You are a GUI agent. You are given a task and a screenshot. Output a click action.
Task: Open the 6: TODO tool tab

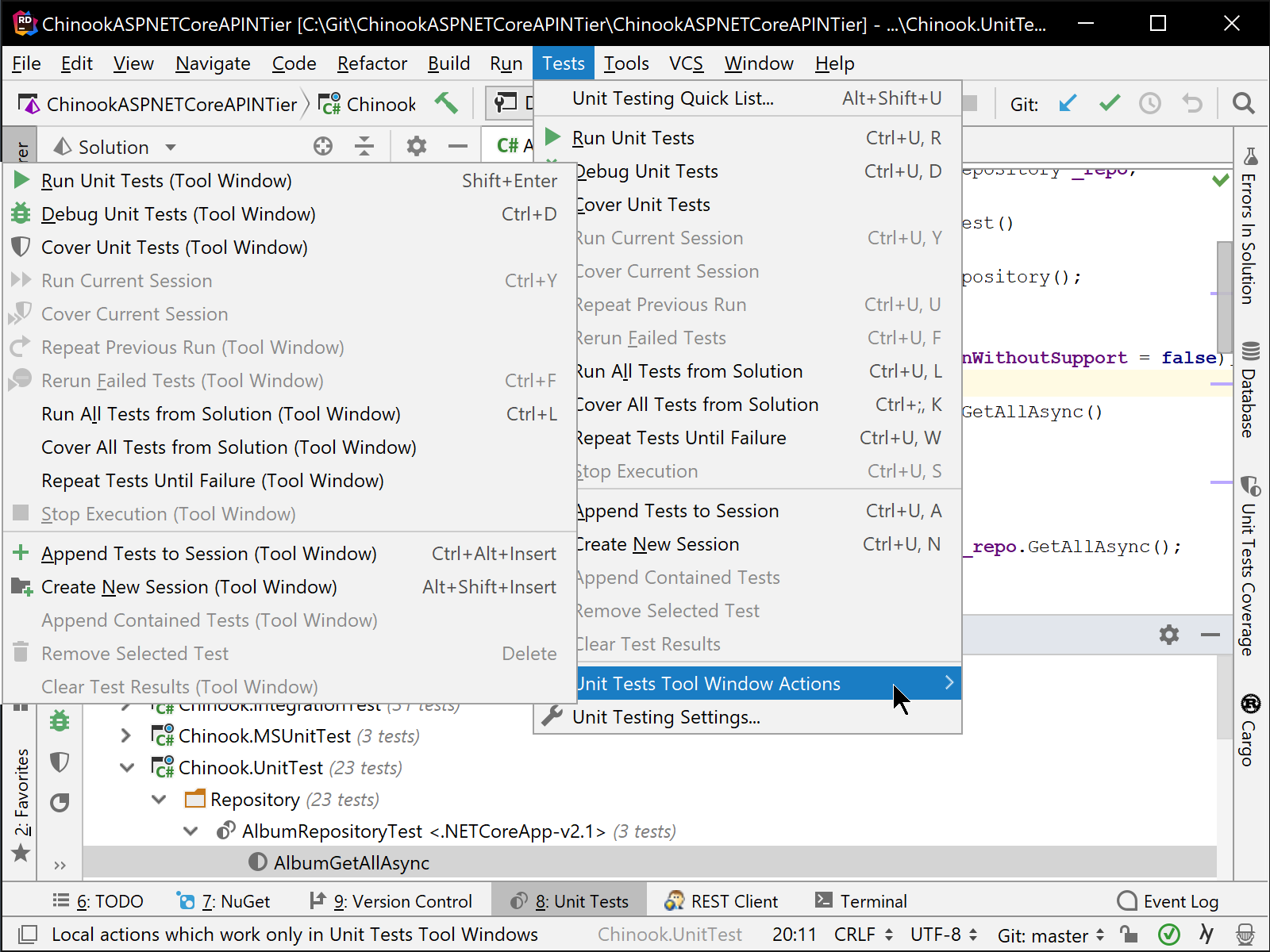click(x=98, y=901)
